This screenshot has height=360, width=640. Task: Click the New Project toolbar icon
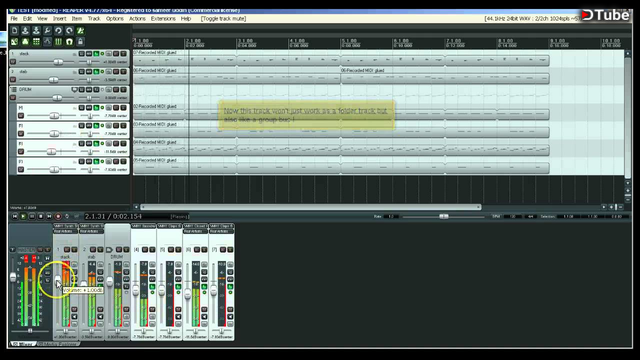(15, 31)
